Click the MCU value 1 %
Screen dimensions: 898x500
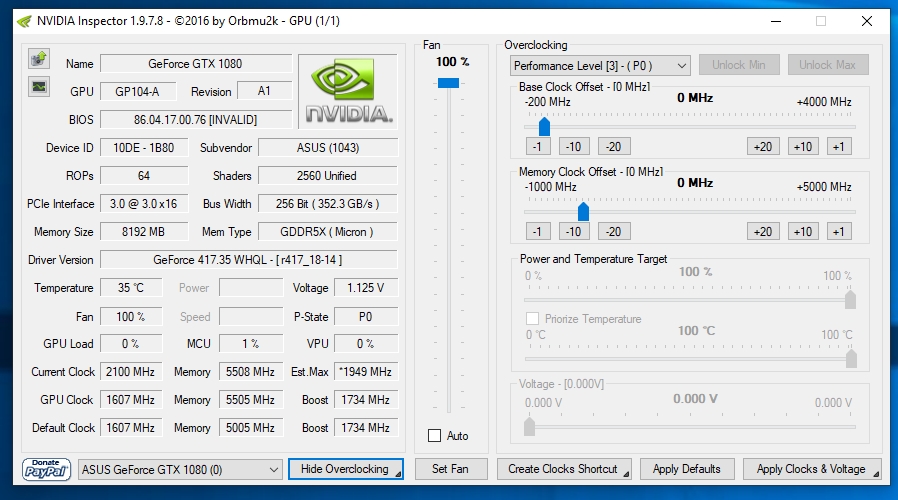251,344
